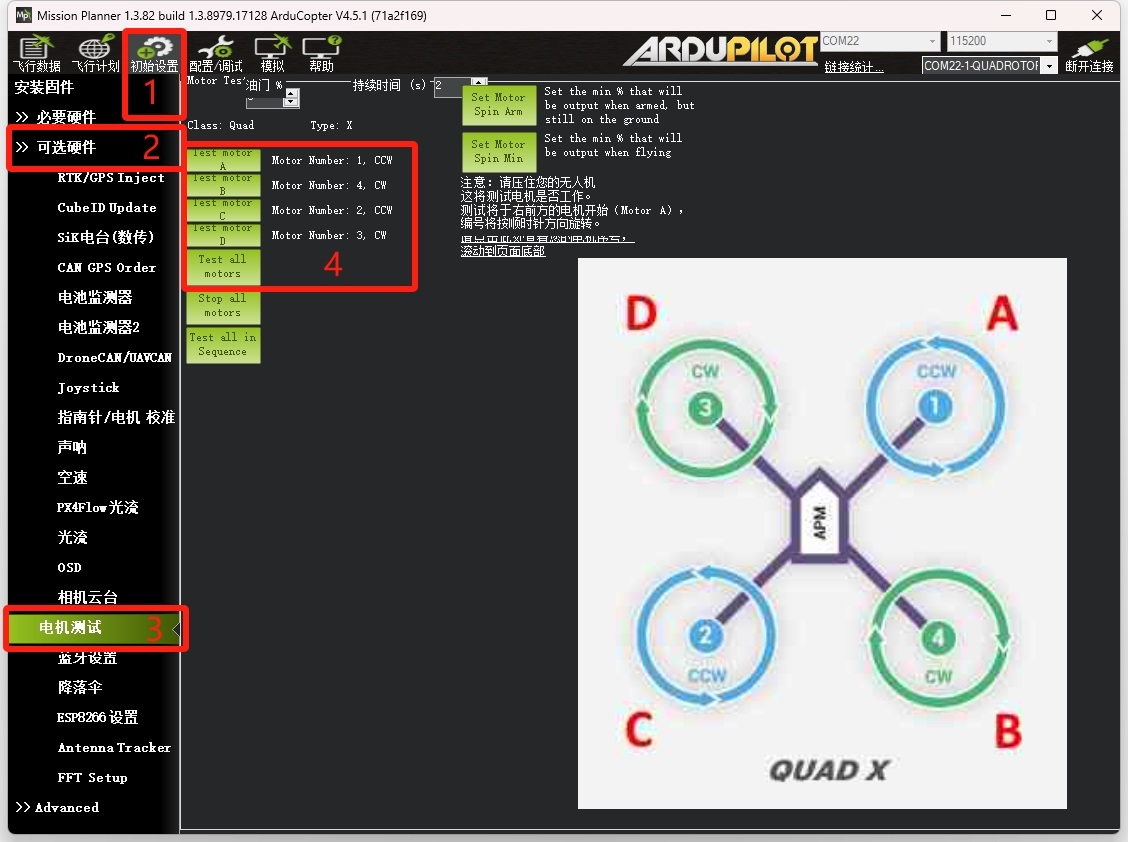The width and height of the screenshot is (1128, 842).
Task: Open PX4Flow 光流 page
Action: tap(97, 507)
